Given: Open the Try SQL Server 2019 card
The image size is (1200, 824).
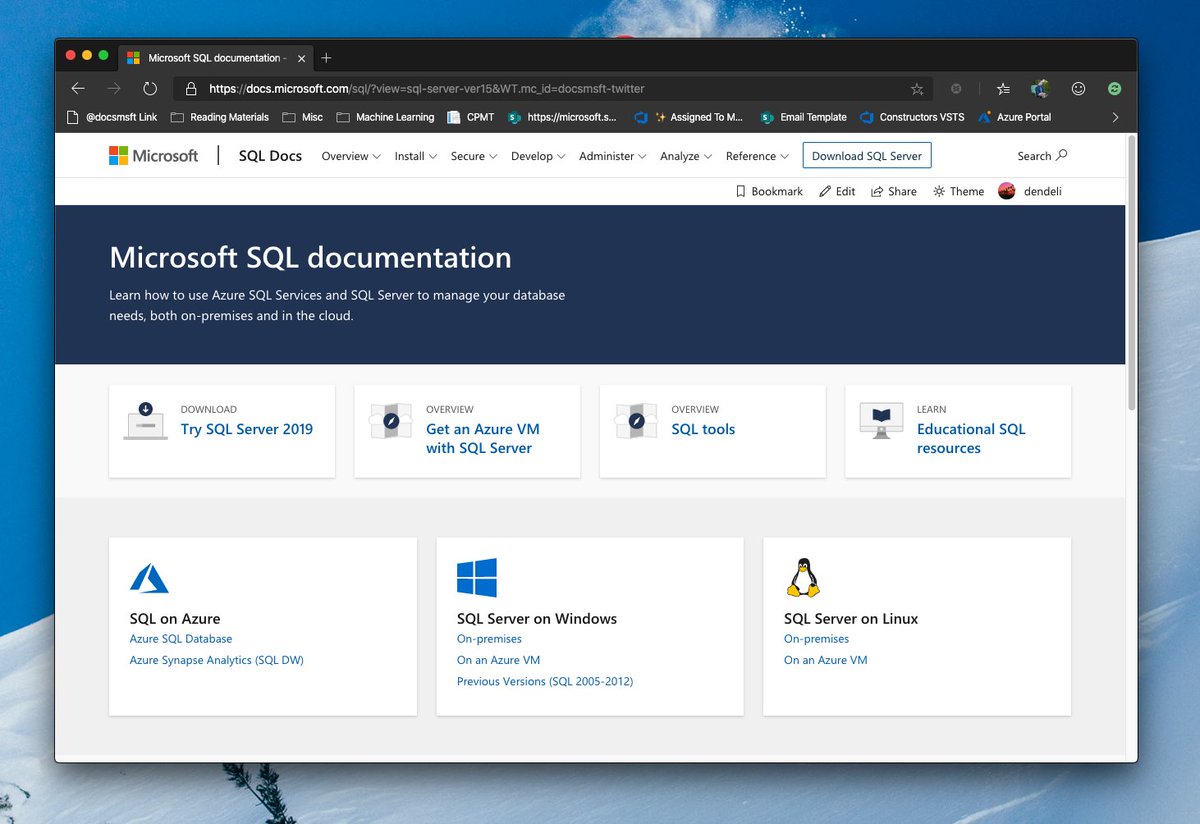Looking at the screenshot, I should [x=247, y=429].
